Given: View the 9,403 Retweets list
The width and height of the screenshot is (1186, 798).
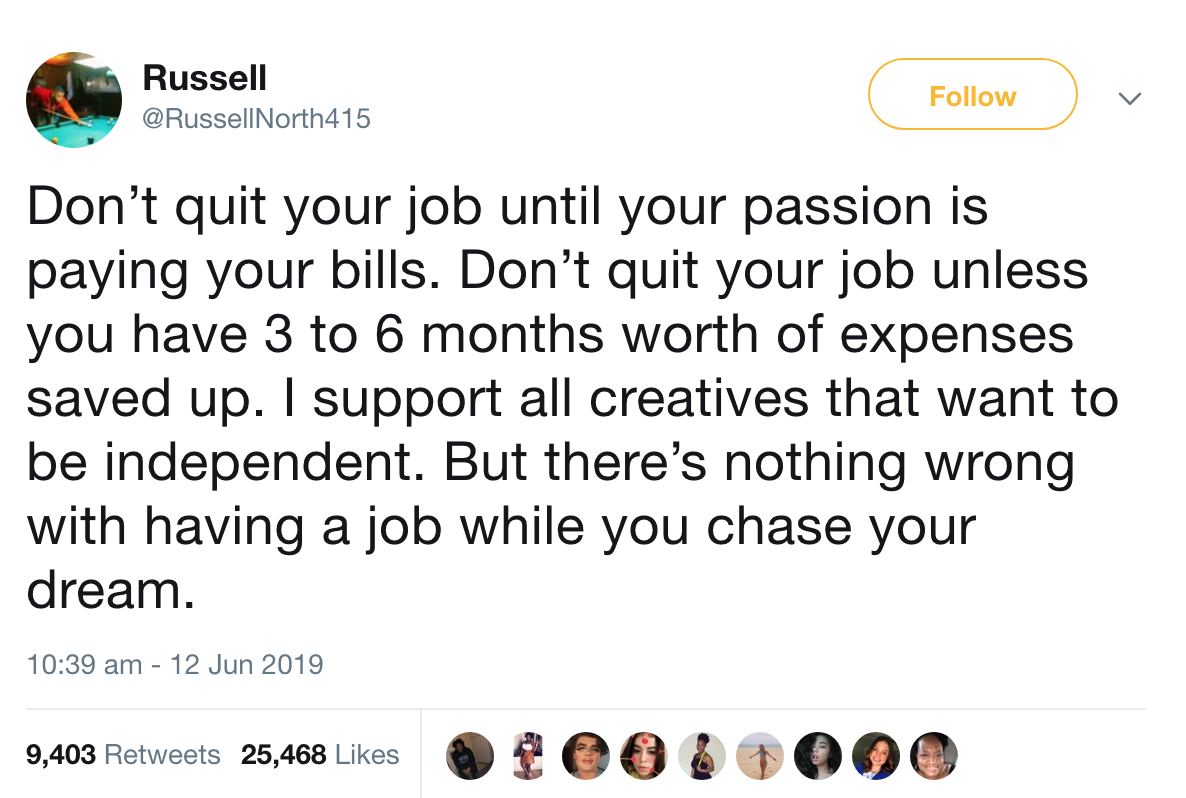Looking at the screenshot, I should point(123,755).
